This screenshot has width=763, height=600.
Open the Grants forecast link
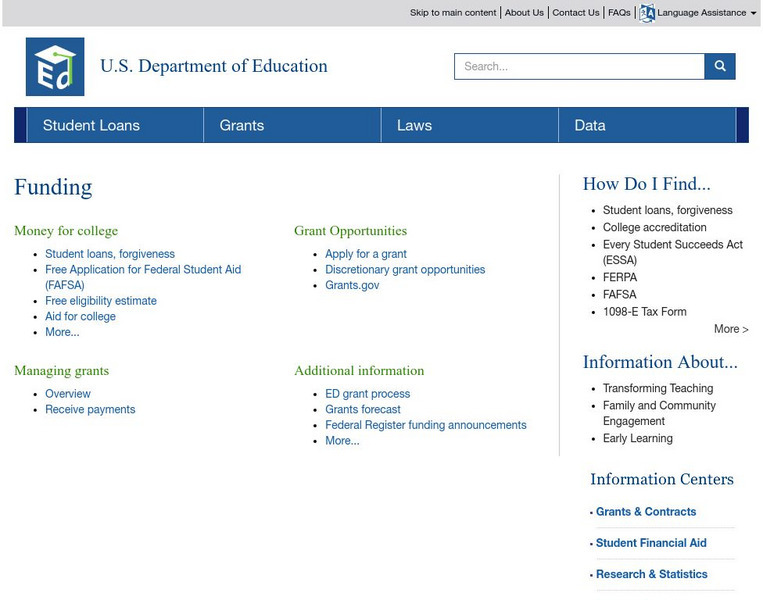[x=363, y=409]
